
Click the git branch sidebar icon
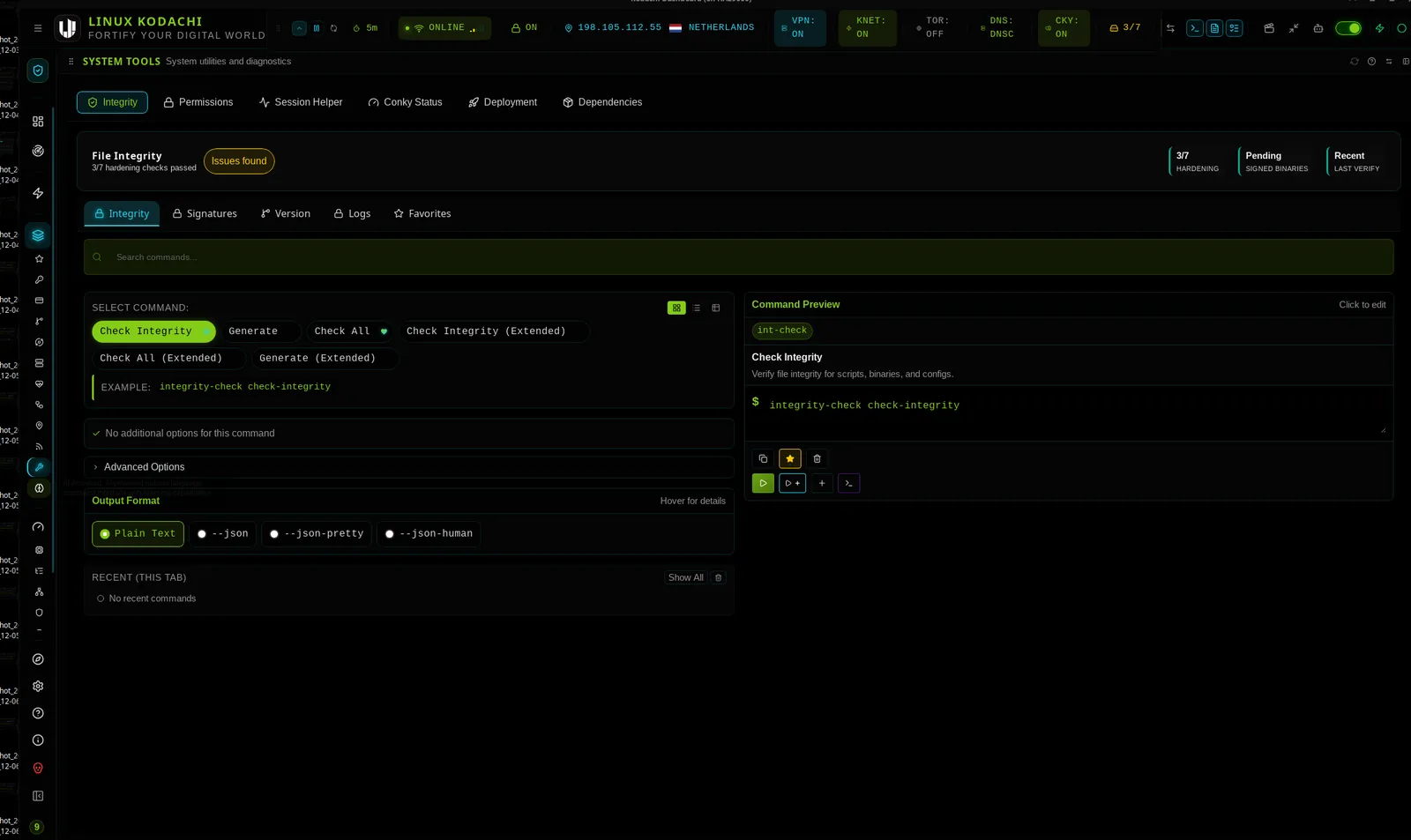pyautogui.click(x=39, y=322)
